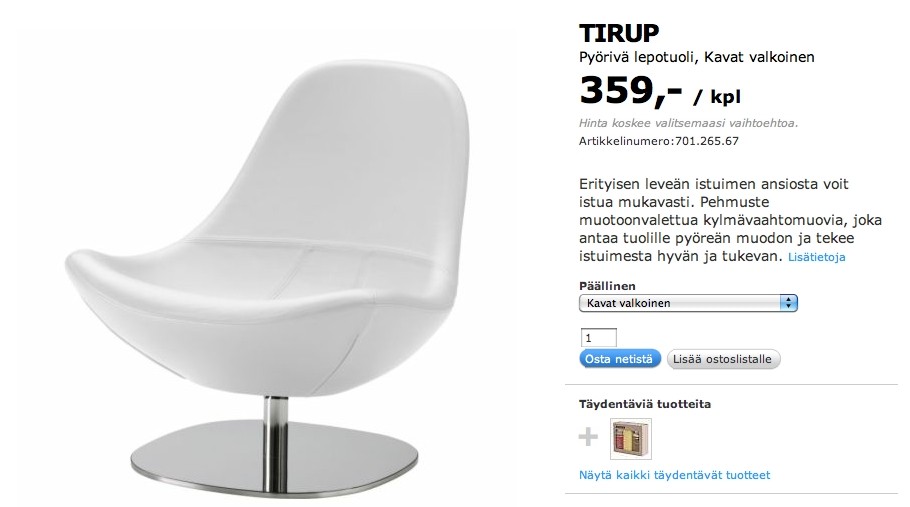
Task: Click the Osta netistä button
Action: click(619, 359)
